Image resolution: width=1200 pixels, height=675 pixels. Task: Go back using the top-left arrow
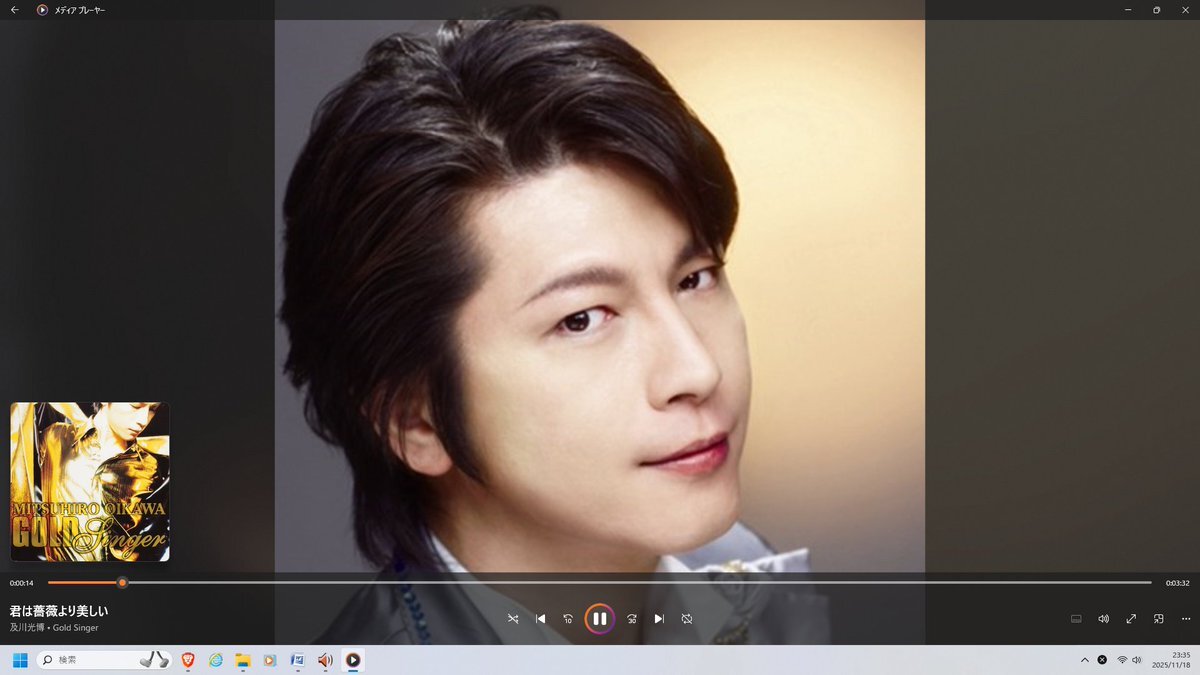point(15,10)
